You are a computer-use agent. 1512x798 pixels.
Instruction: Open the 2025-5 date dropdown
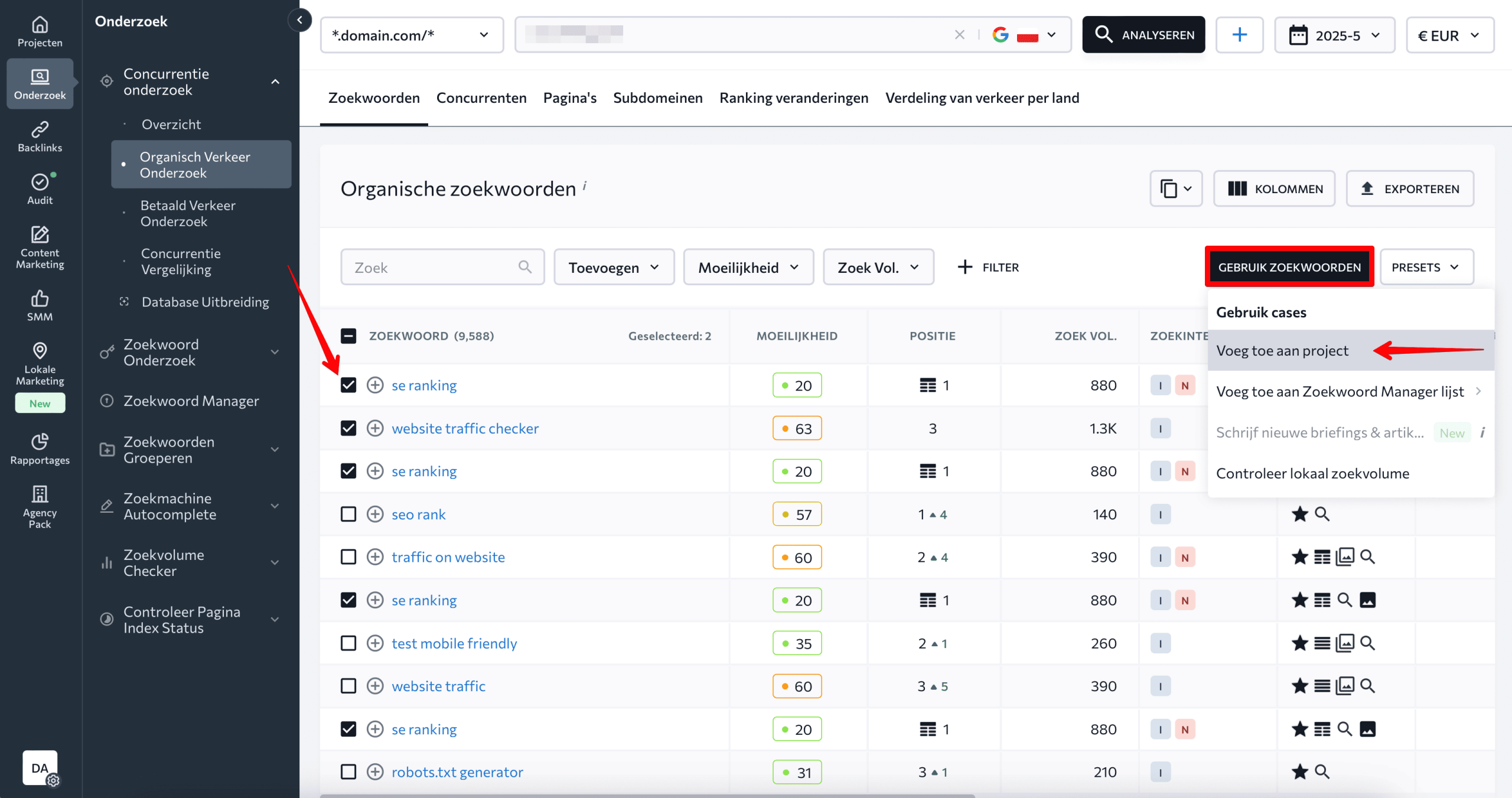pos(1335,35)
